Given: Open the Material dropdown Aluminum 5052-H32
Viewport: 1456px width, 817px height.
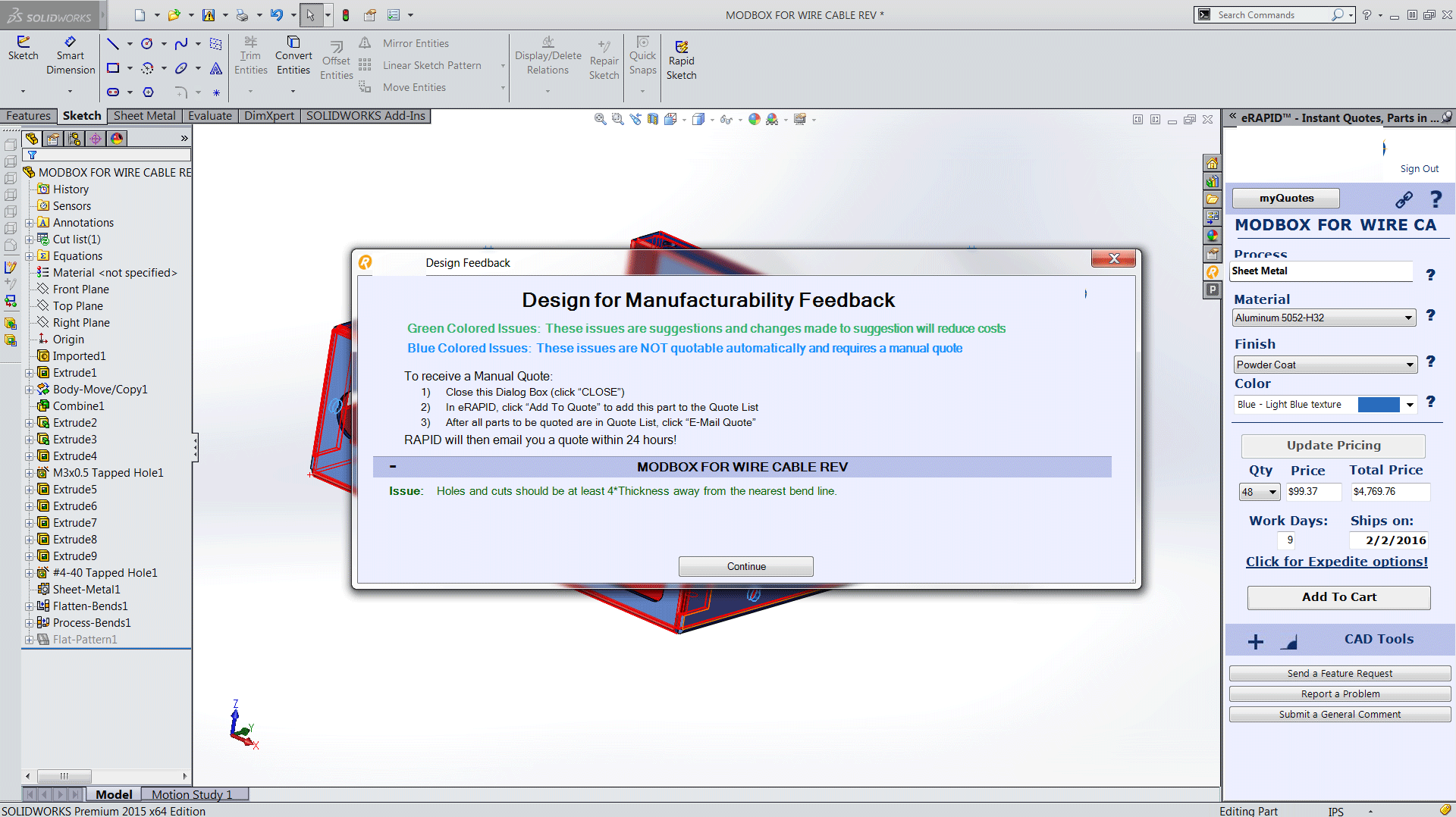Looking at the screenshot, I should click(1324, 318).
